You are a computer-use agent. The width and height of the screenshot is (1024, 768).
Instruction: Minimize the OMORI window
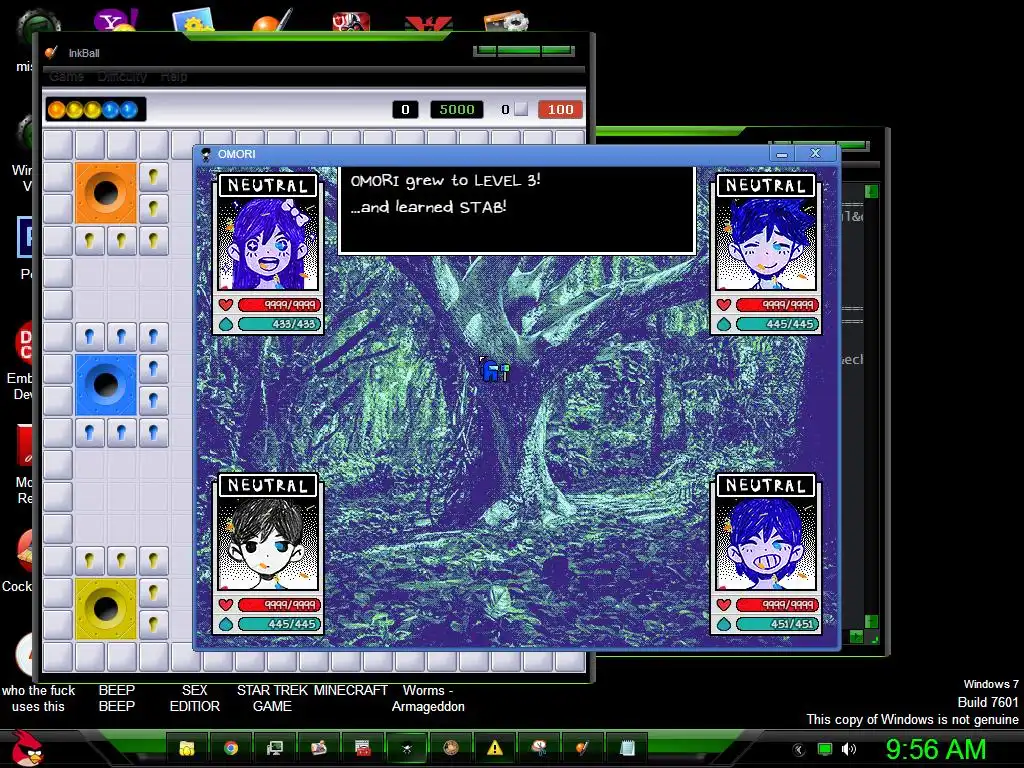coord(782,153)
